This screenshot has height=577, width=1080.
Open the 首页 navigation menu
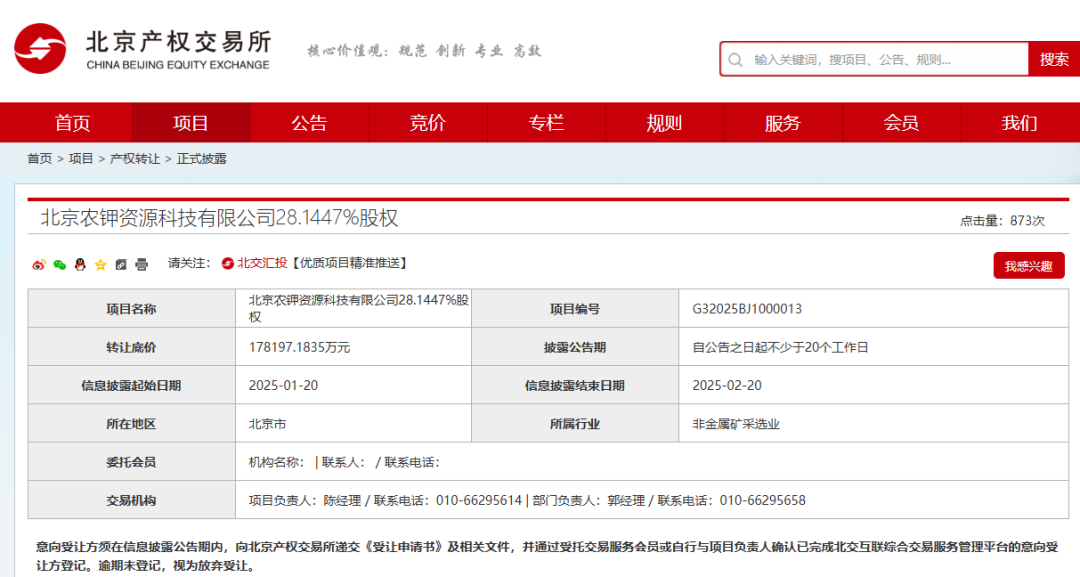pos(72,123)
